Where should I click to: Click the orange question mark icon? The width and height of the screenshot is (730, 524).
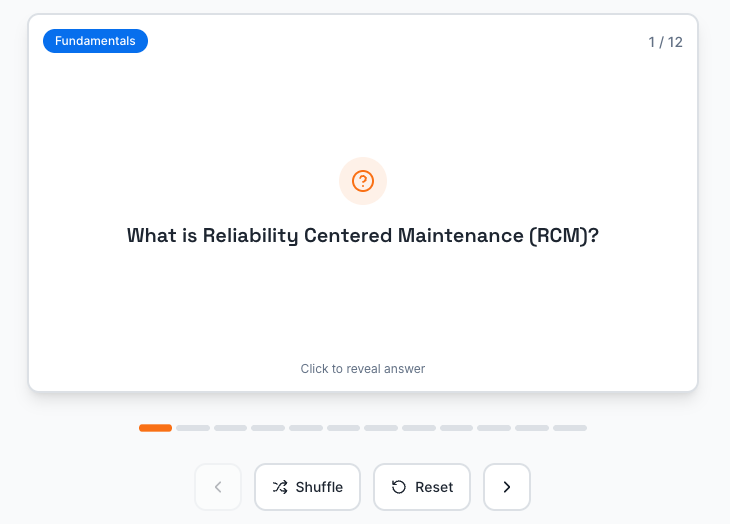pos(363,181)
